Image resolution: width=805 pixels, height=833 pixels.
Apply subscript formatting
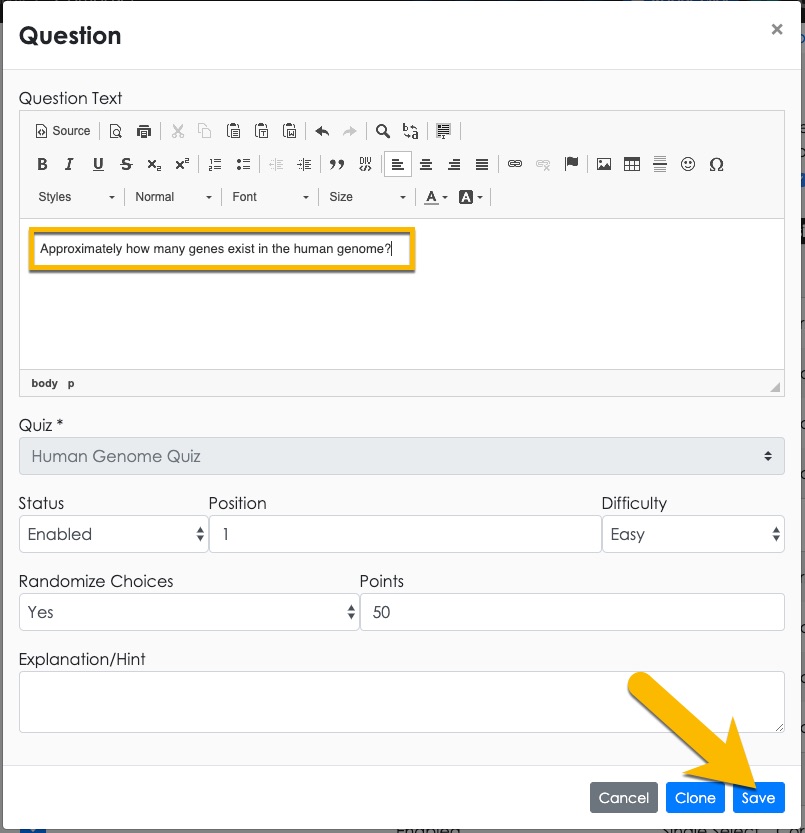(154, 164)
